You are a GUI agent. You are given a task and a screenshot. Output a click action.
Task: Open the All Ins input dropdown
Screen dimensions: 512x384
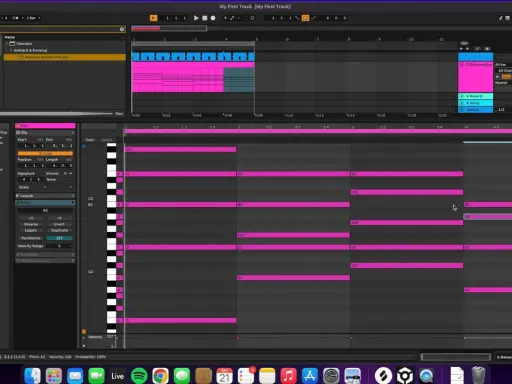[x=503, y=65]
